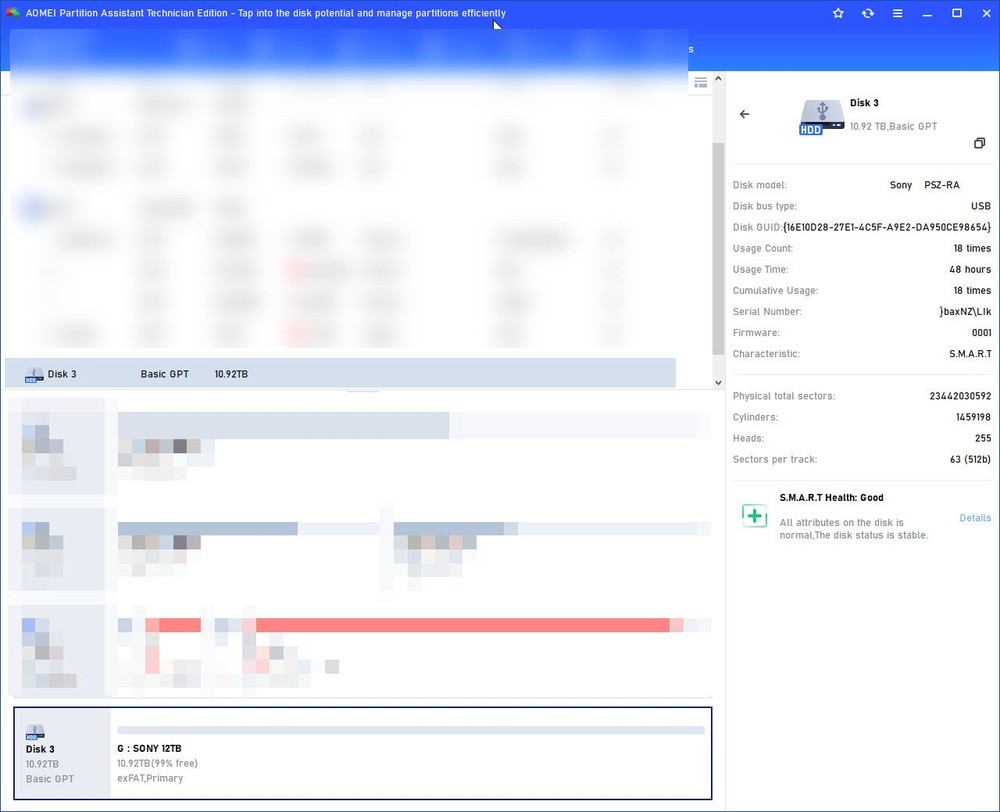This screenshot has height=812, width=1000.
Task: Open the S.M.A.R.T Details link
Action: [975, 518]
